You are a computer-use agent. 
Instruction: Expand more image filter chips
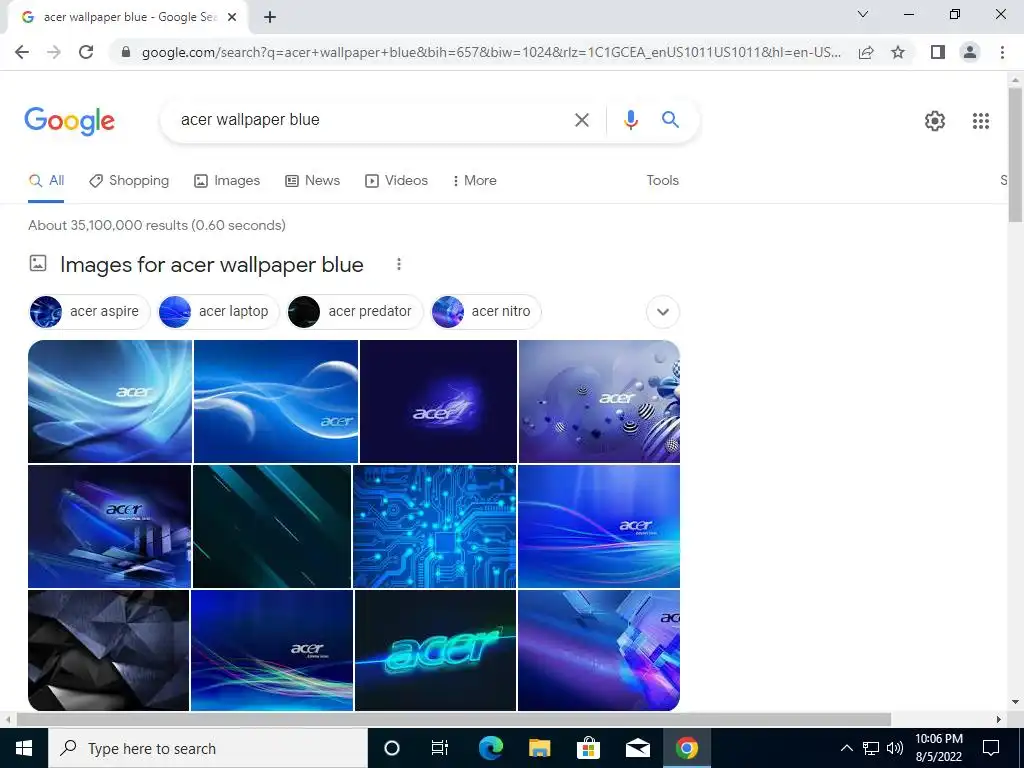click(x=663, y=312)
